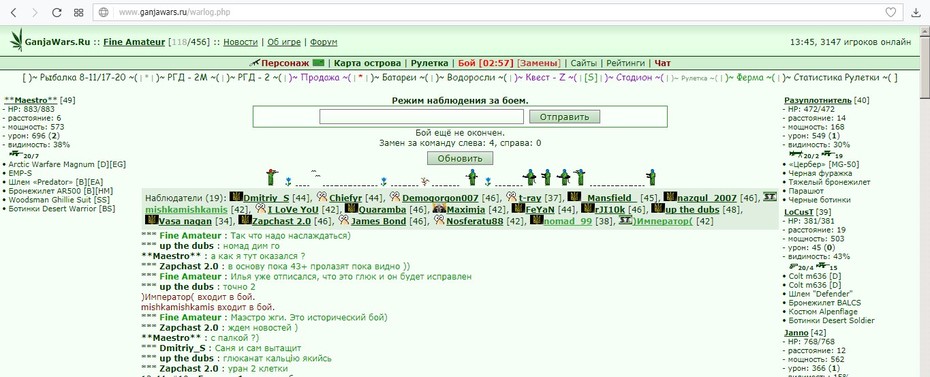Image resolution: width=930 pixels, height=377 pixels.
Task: Click the syndicate icon beside _Mansfield_
Action: pyautogui.click(x=574, y=196)
